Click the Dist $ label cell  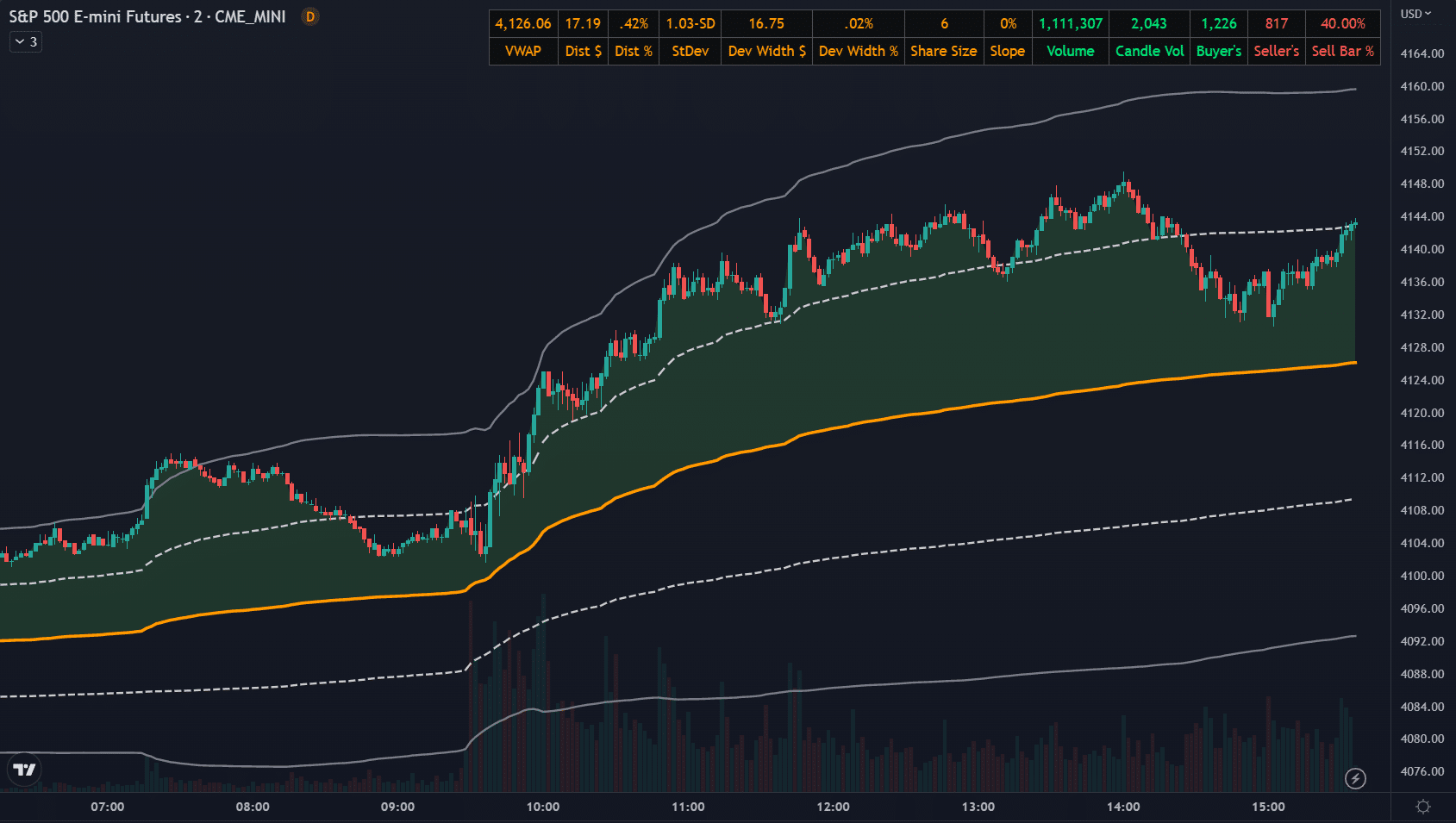pos(583,51)
